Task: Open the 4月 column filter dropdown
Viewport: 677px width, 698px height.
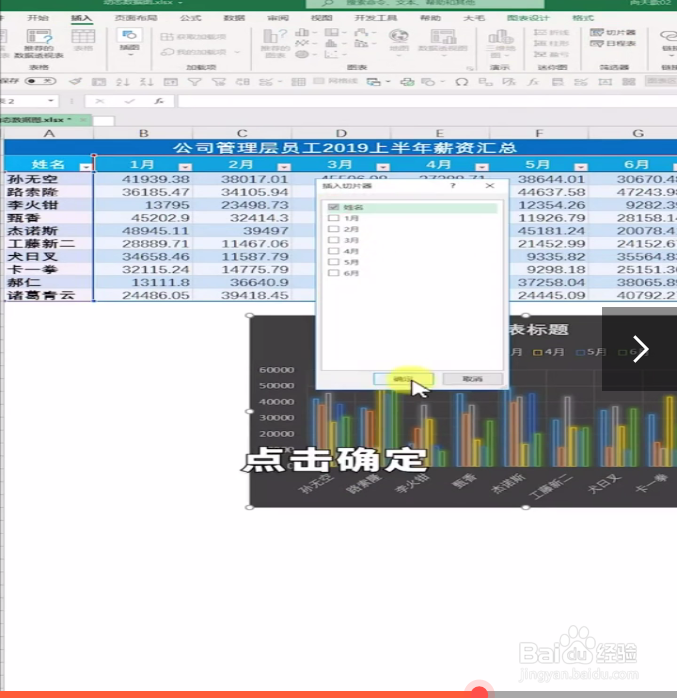Action: coord(482,167)
